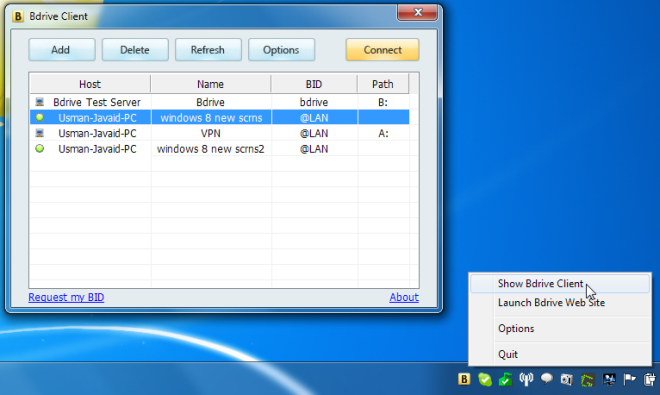Image resolution: width=660 pixels, height=395 pixels.
Task: Open Options in the Bdrive Client toolbar
Action: click(x=282, y=50)
